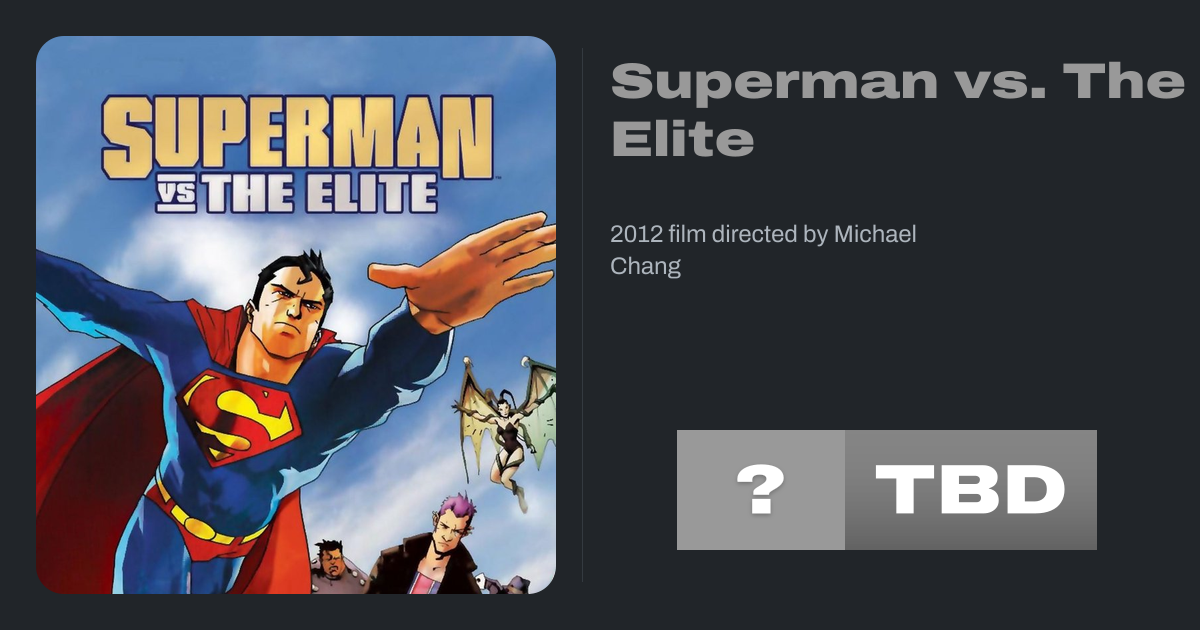Click the "2012 film directed by Michael" line

tap(763, 235)
